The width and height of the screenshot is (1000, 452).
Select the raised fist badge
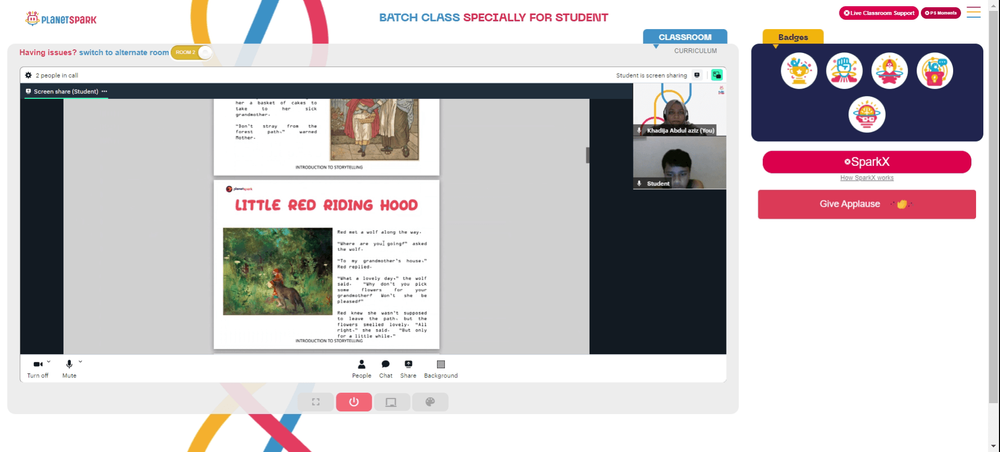[x=844, y=71]
